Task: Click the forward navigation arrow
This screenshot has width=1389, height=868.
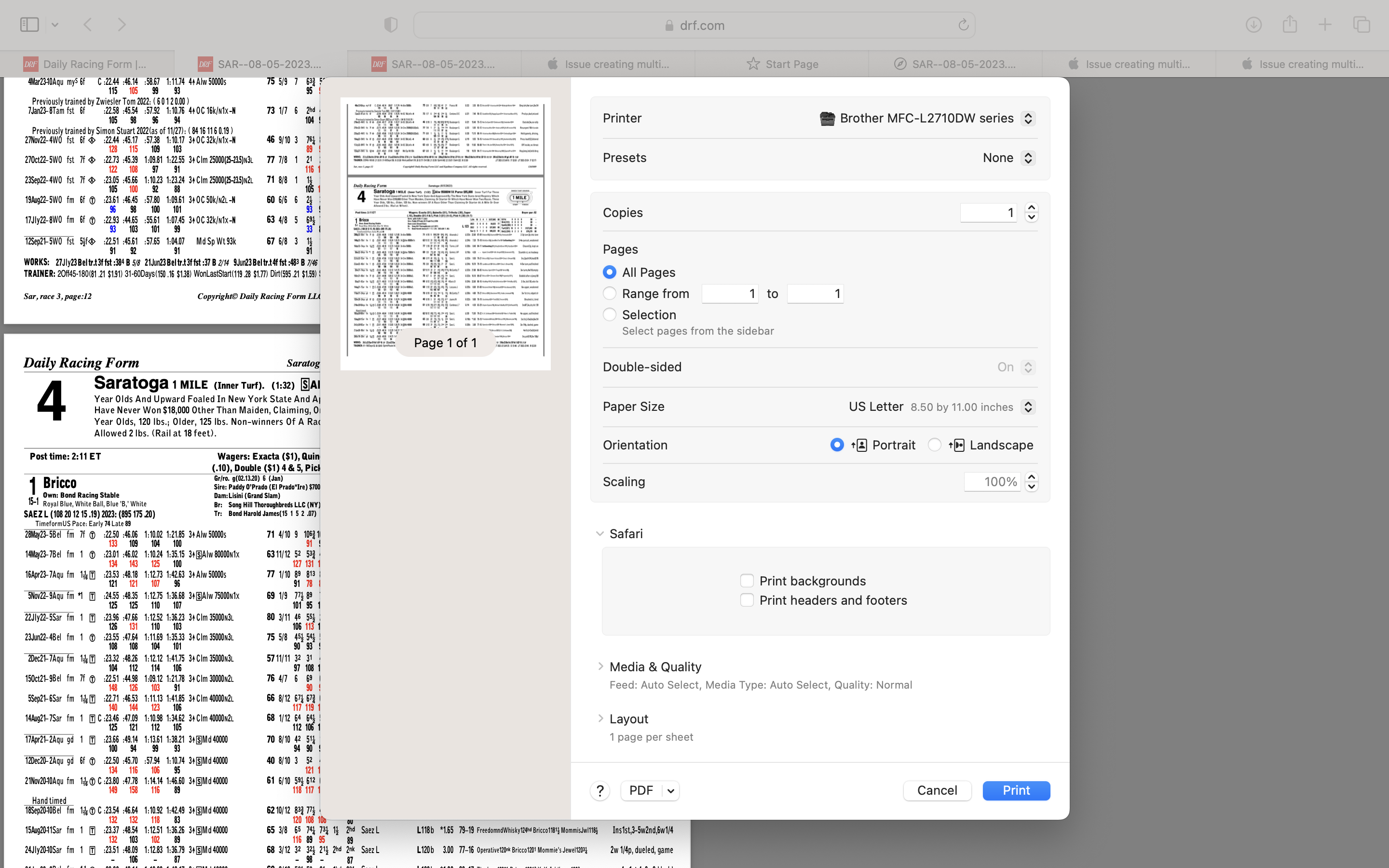Action: [121, 25]
